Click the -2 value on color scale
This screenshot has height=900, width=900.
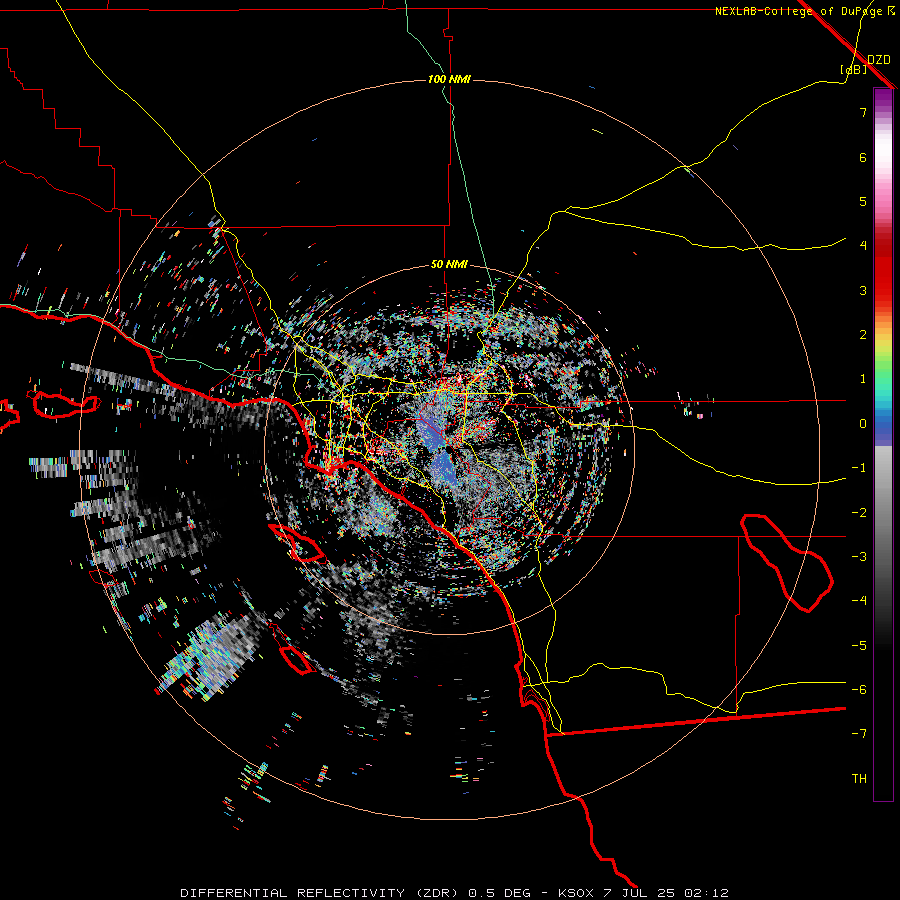(859, 513)
